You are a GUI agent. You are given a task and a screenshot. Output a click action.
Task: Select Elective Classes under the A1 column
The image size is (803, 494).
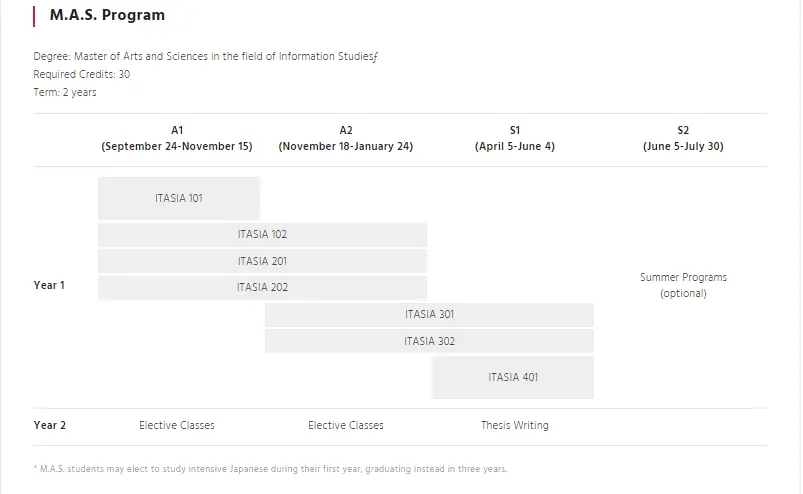click(x=177, y=425)
